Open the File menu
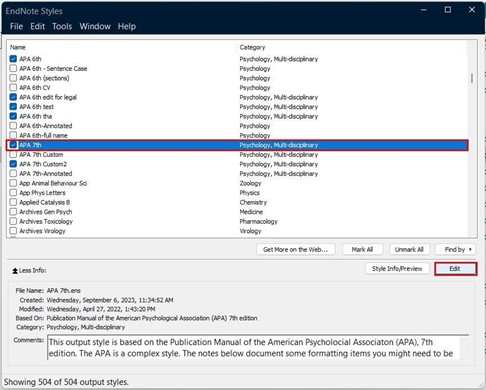This screenshot has width=486, height=390. coord(16,26)
